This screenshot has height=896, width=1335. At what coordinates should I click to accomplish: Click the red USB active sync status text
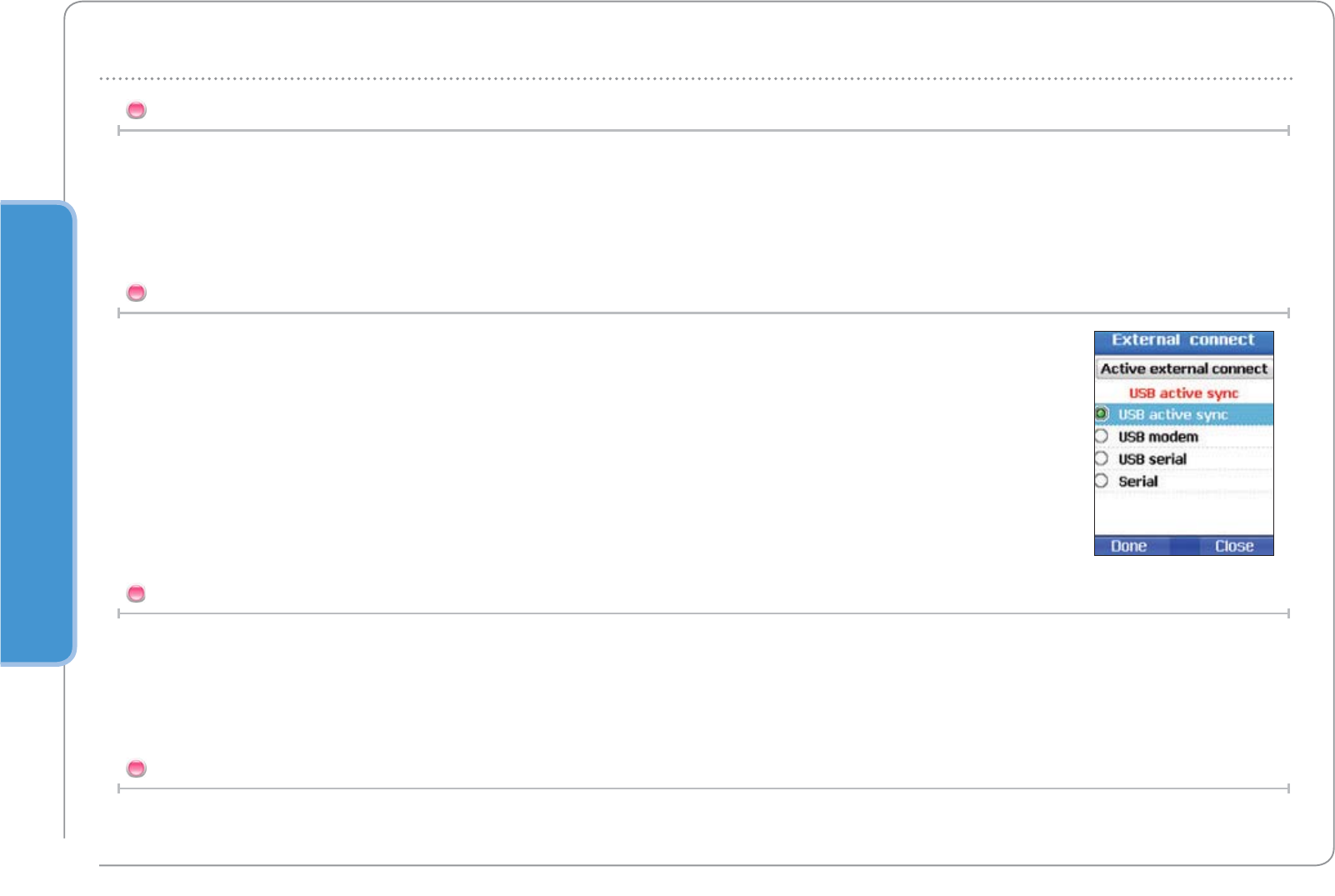[x=1183, y=393]
